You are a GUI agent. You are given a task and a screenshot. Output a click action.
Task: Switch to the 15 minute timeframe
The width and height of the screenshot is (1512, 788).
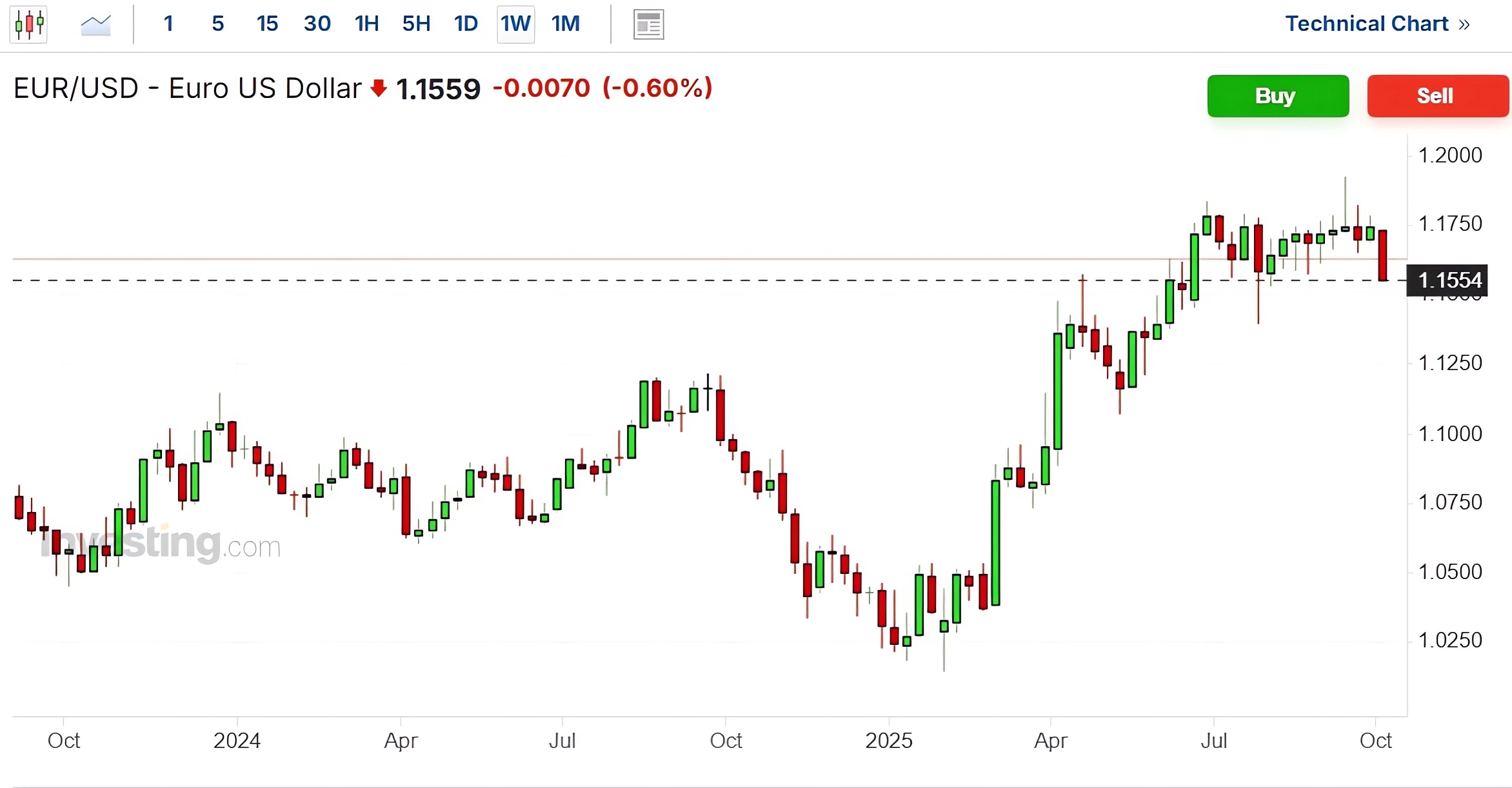click(x=267, y=24)
